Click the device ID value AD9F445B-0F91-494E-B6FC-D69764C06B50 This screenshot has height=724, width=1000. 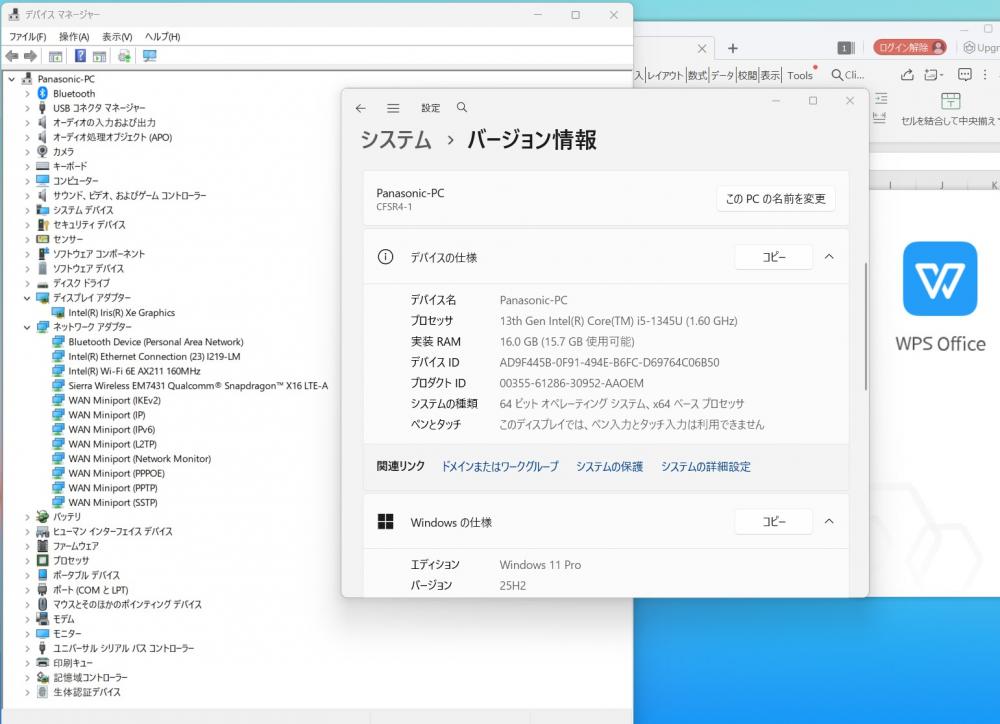pos(609,362)
